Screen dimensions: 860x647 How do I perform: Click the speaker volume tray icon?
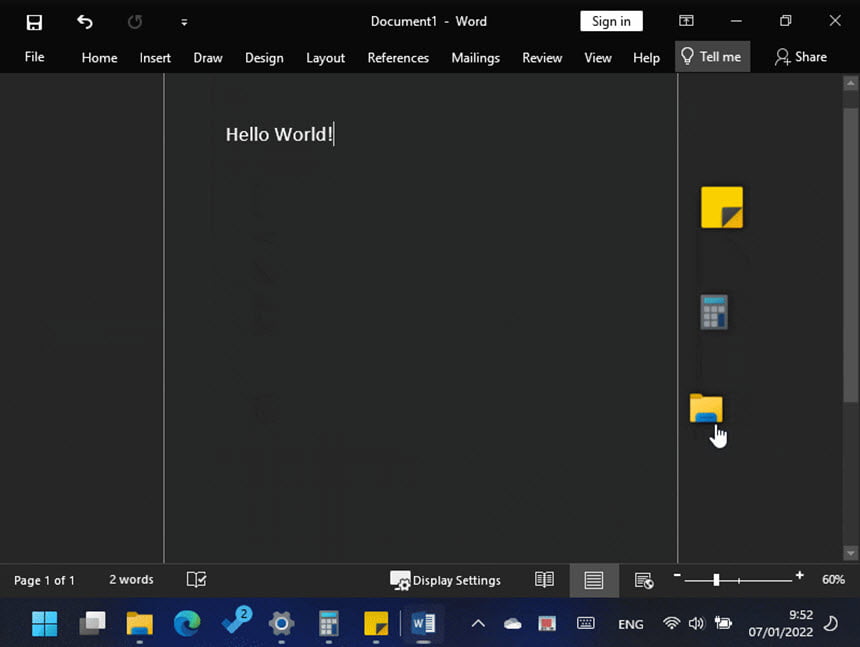(696, 623)
